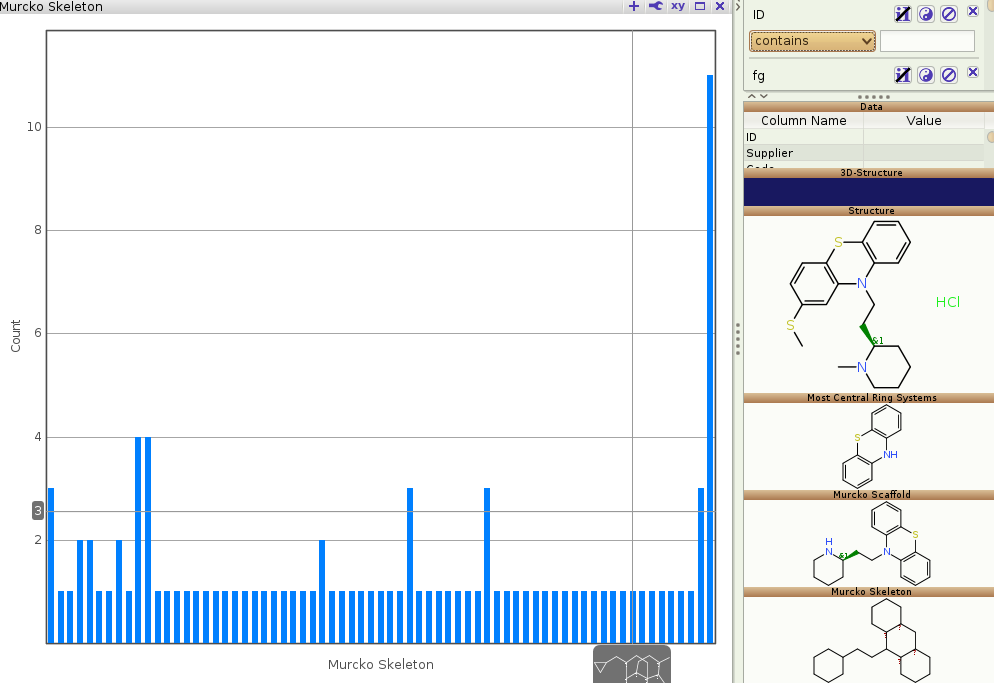Disable the ID filter

tap(949, 14)
